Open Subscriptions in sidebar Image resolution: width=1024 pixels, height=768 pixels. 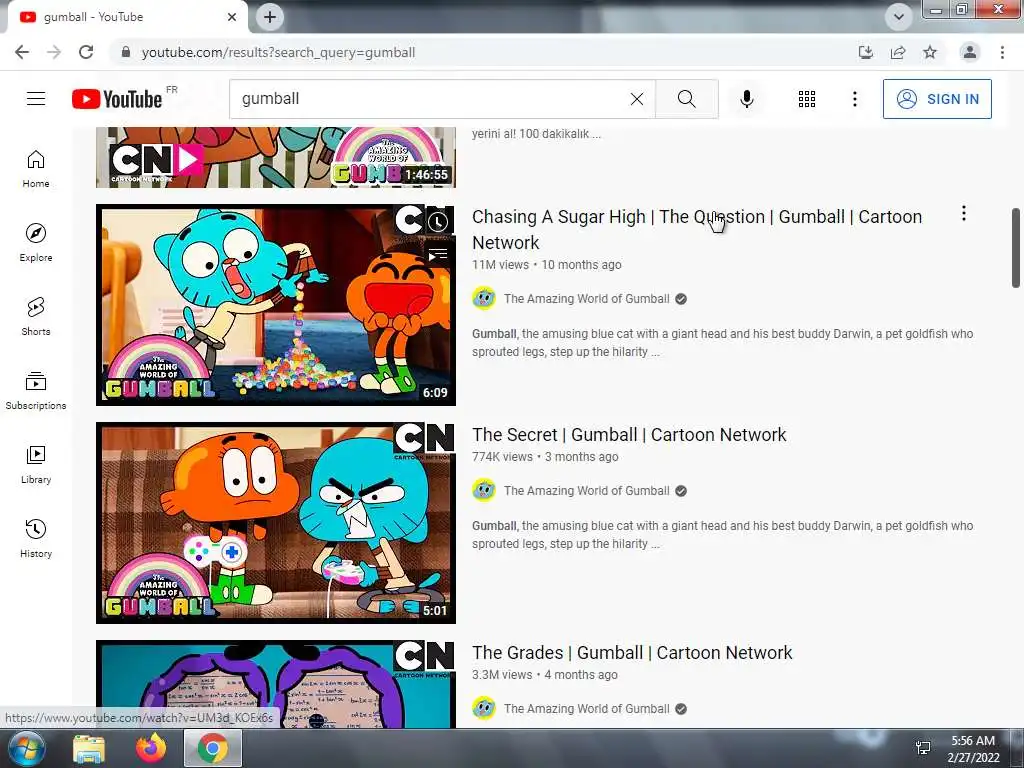pos(36,390)
